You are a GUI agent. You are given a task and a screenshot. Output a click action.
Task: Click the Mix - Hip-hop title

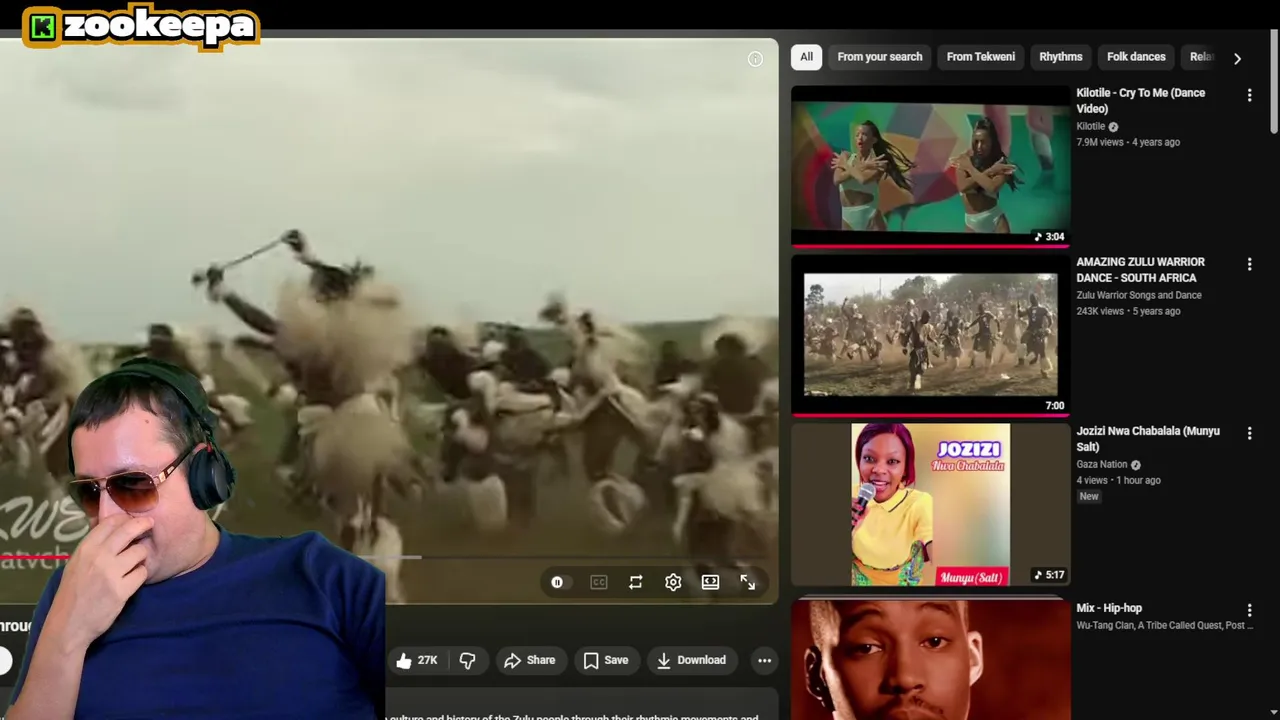click(1109, 608)
